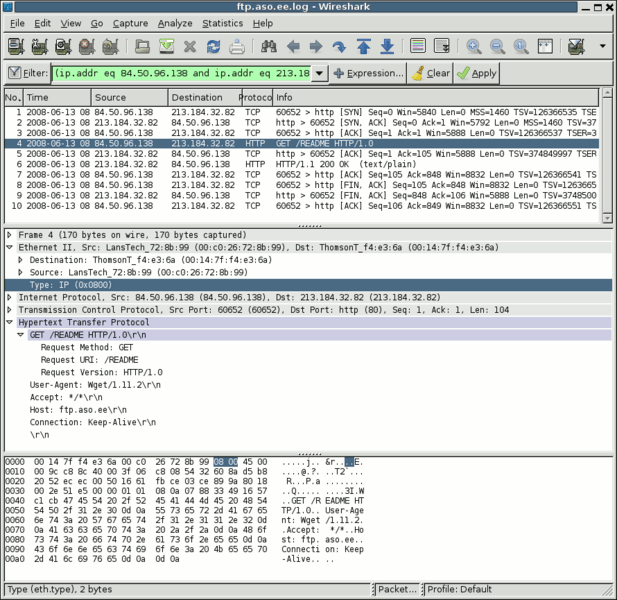
Task: Restart the running capture icon
Action: (x=111, y=46)
